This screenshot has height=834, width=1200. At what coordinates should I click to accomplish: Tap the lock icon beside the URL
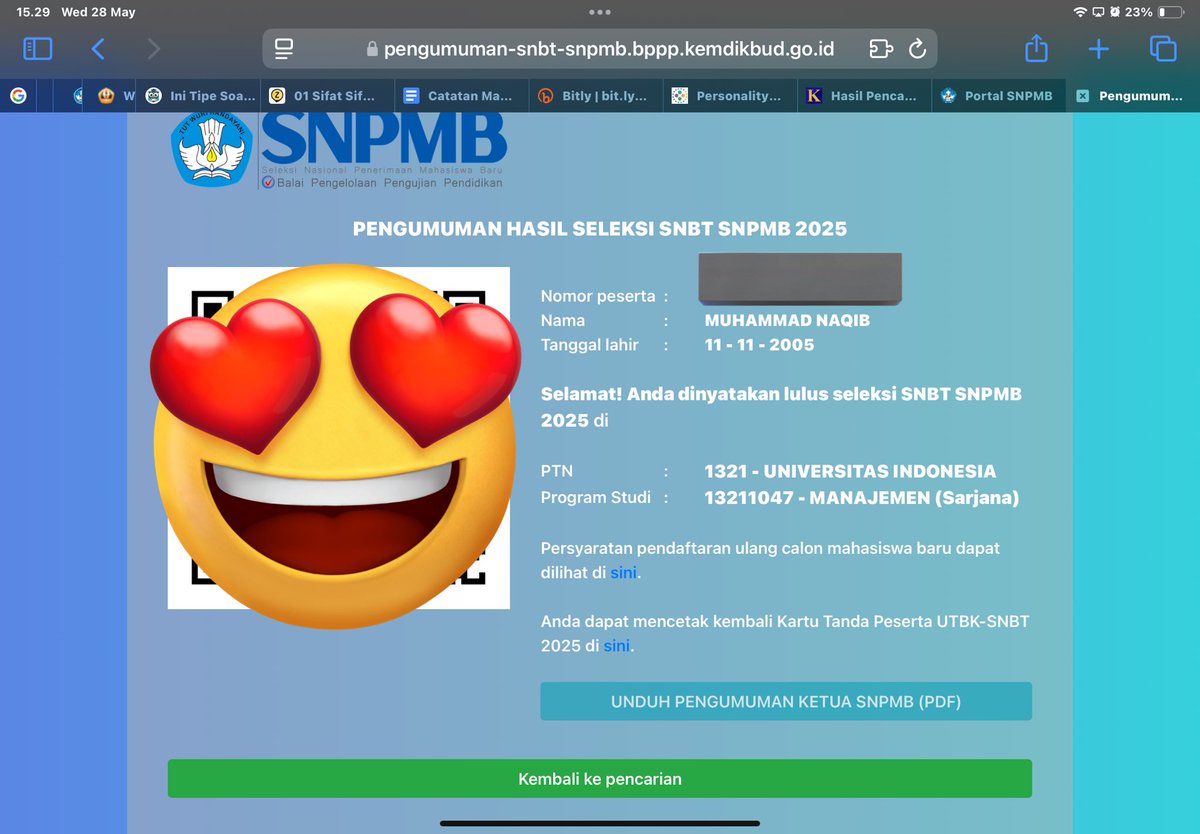point(373,49)
